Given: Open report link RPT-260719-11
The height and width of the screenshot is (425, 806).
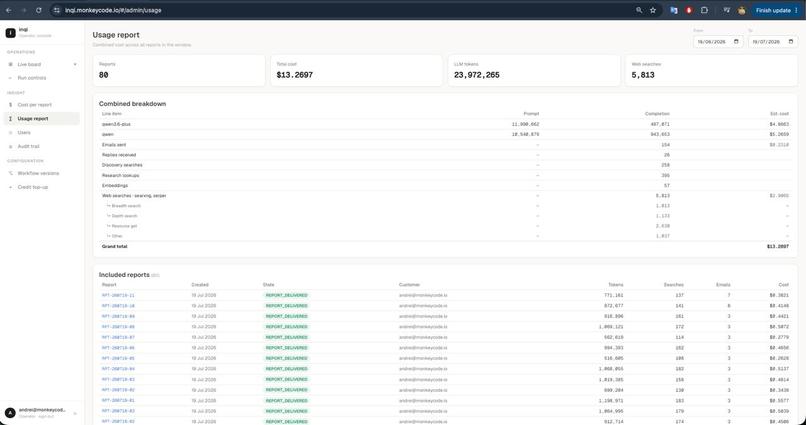Looking at the screenshot, I should pos(118,295).
